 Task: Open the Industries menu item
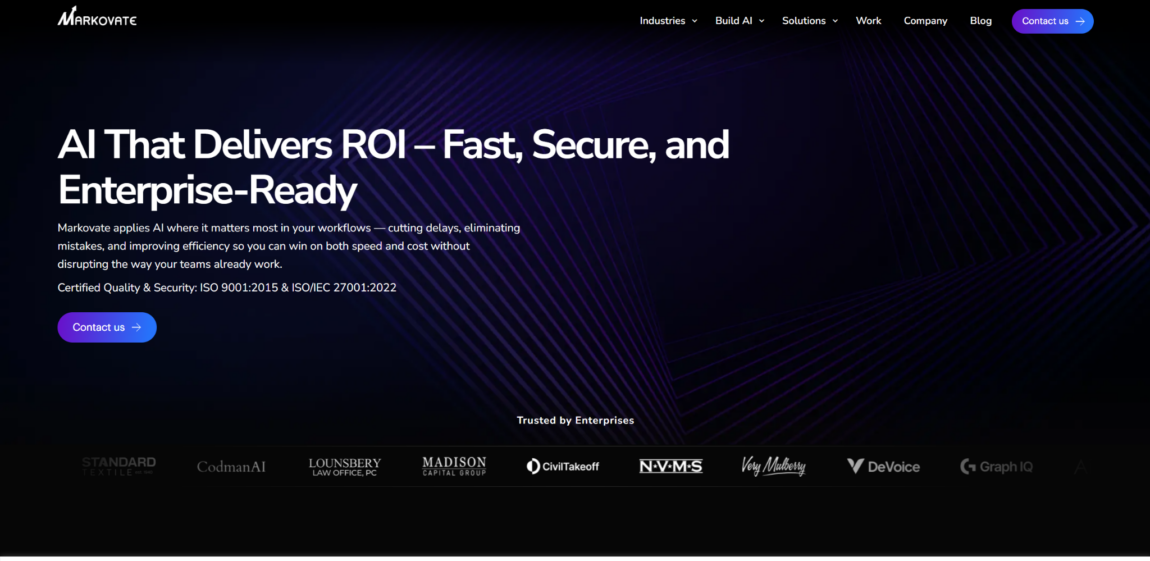662,21
